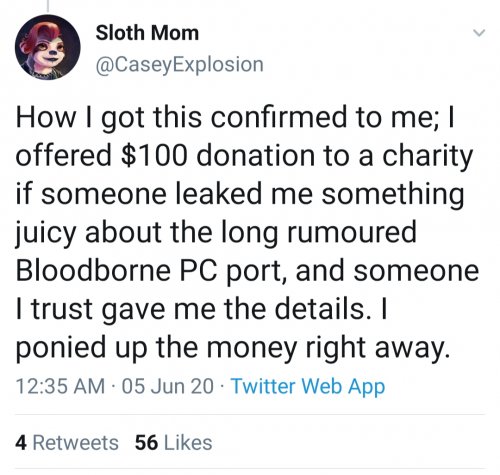Screen dimensions: 500x475
Task: Open the @CaseyExplosion handle link
Action: (179, 64)
